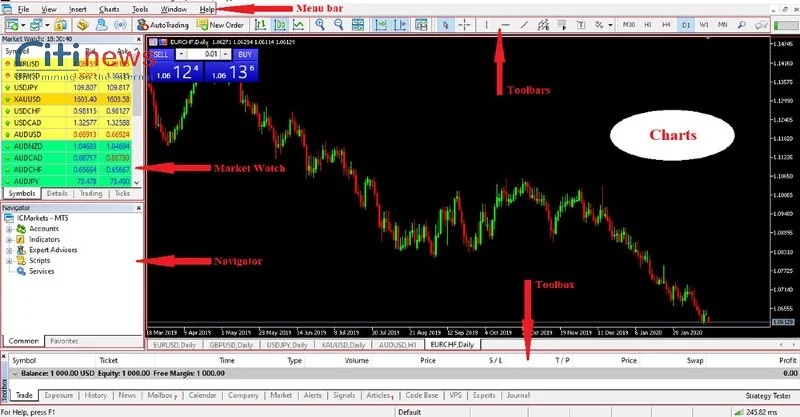Open the Insert menu

[x=78, y=9]
